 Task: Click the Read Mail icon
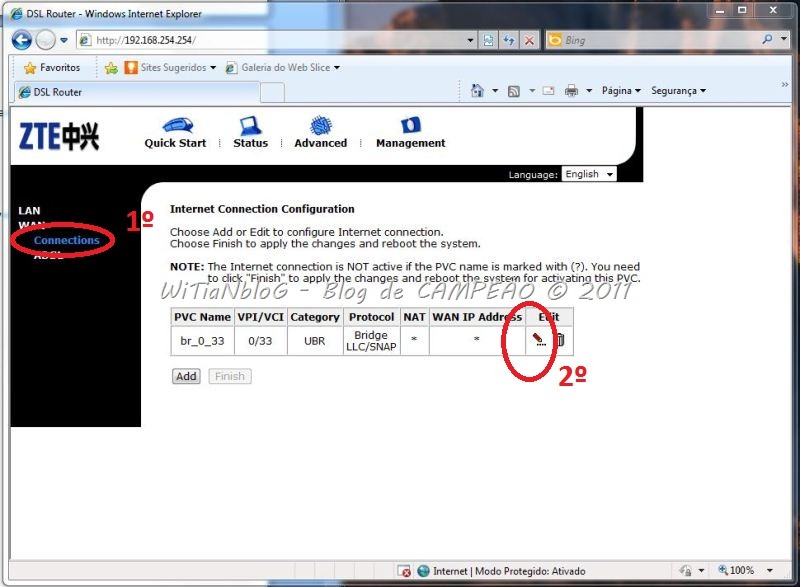(548, 91)
